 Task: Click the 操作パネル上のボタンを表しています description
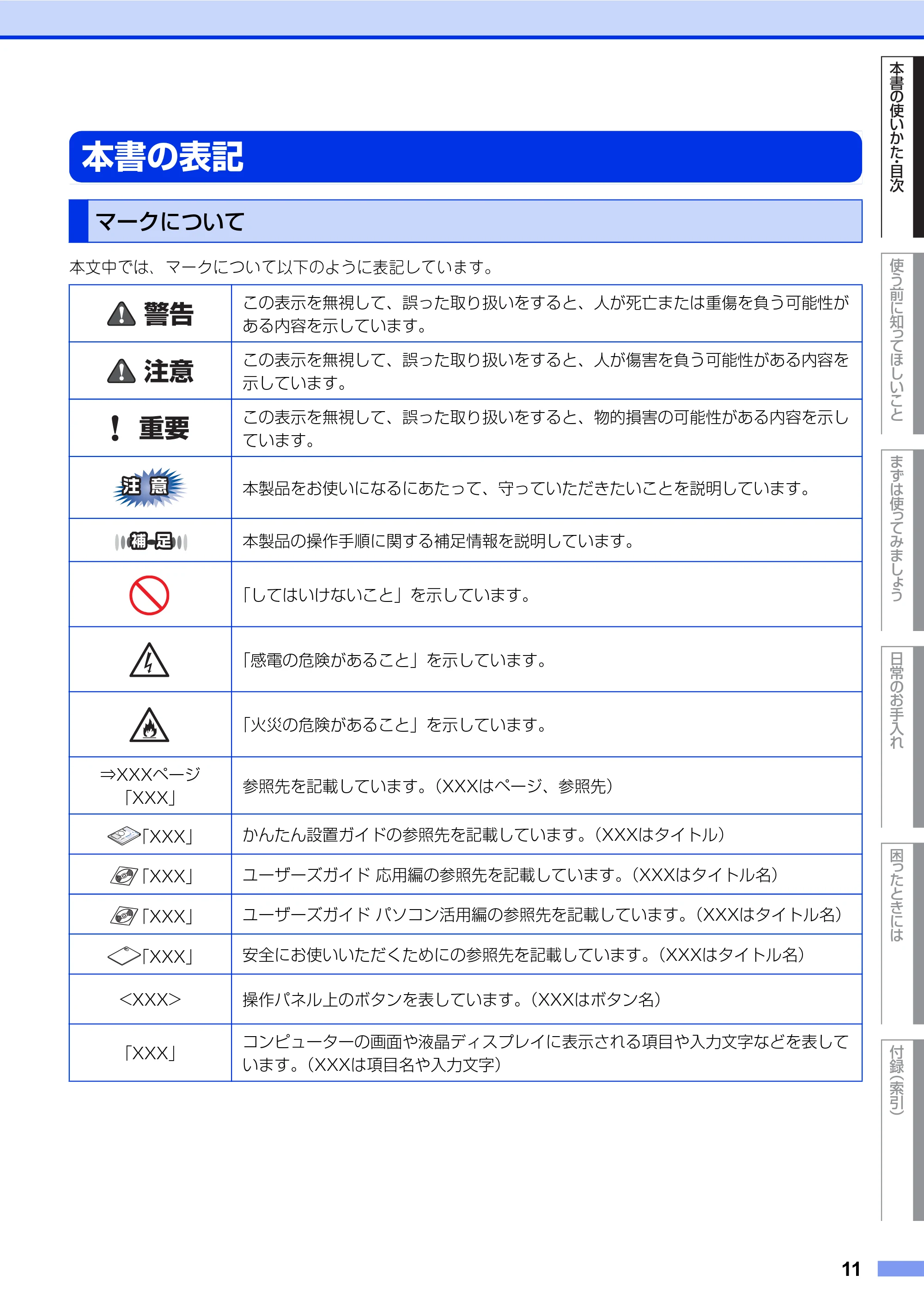click(x=452, y=999)
